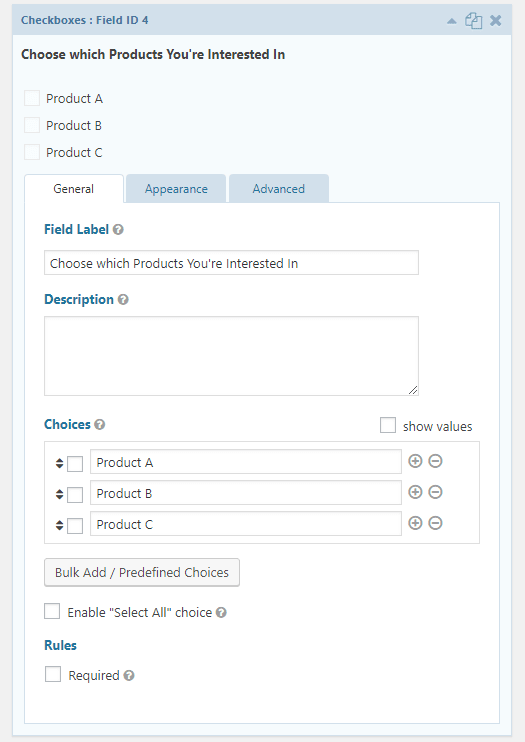The height and width of the screenshot is (742, 525).
Task: Add a choice after Product A
Action: [415, 461]
